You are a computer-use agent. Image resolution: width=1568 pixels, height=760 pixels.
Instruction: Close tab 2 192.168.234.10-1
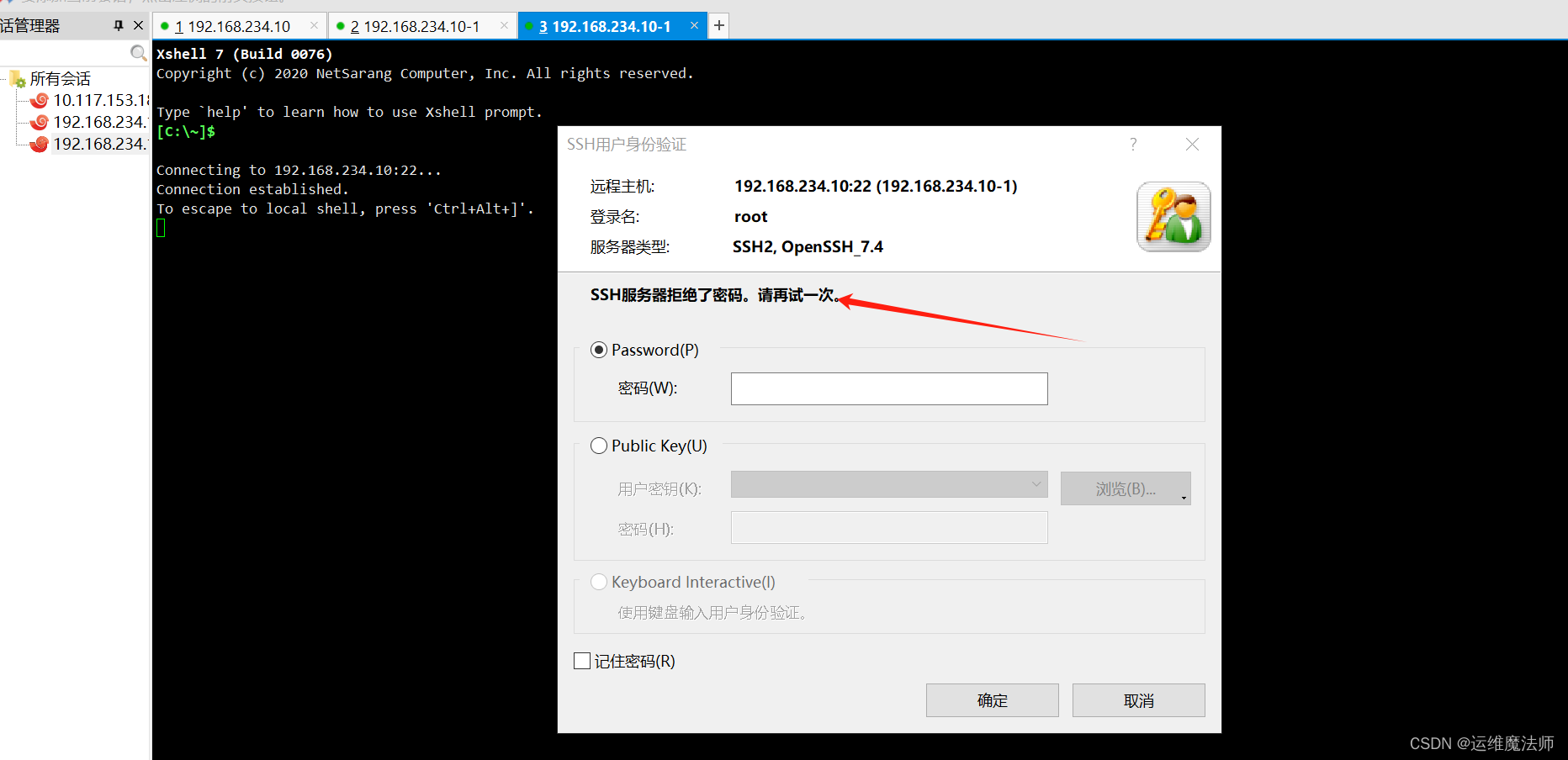point(504,25)
